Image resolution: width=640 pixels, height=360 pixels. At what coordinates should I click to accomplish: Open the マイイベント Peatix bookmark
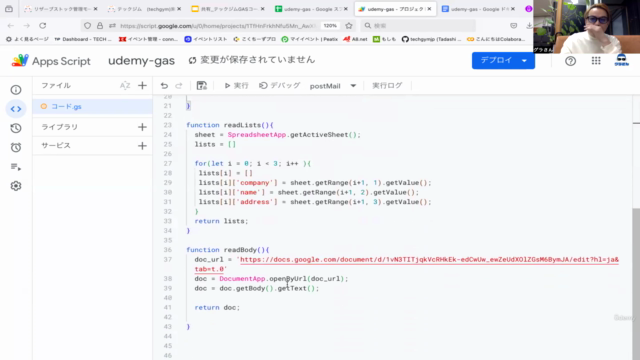pos(310,39)
